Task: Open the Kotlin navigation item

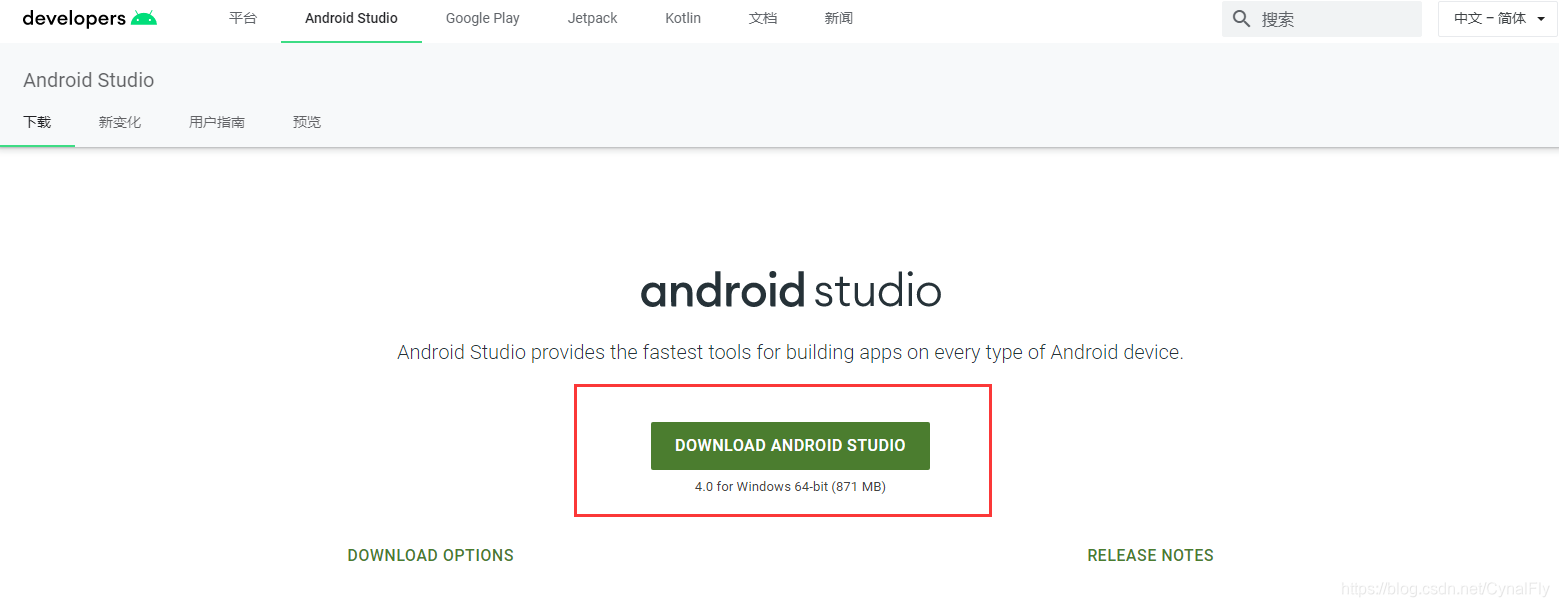Action: point(683,18)
